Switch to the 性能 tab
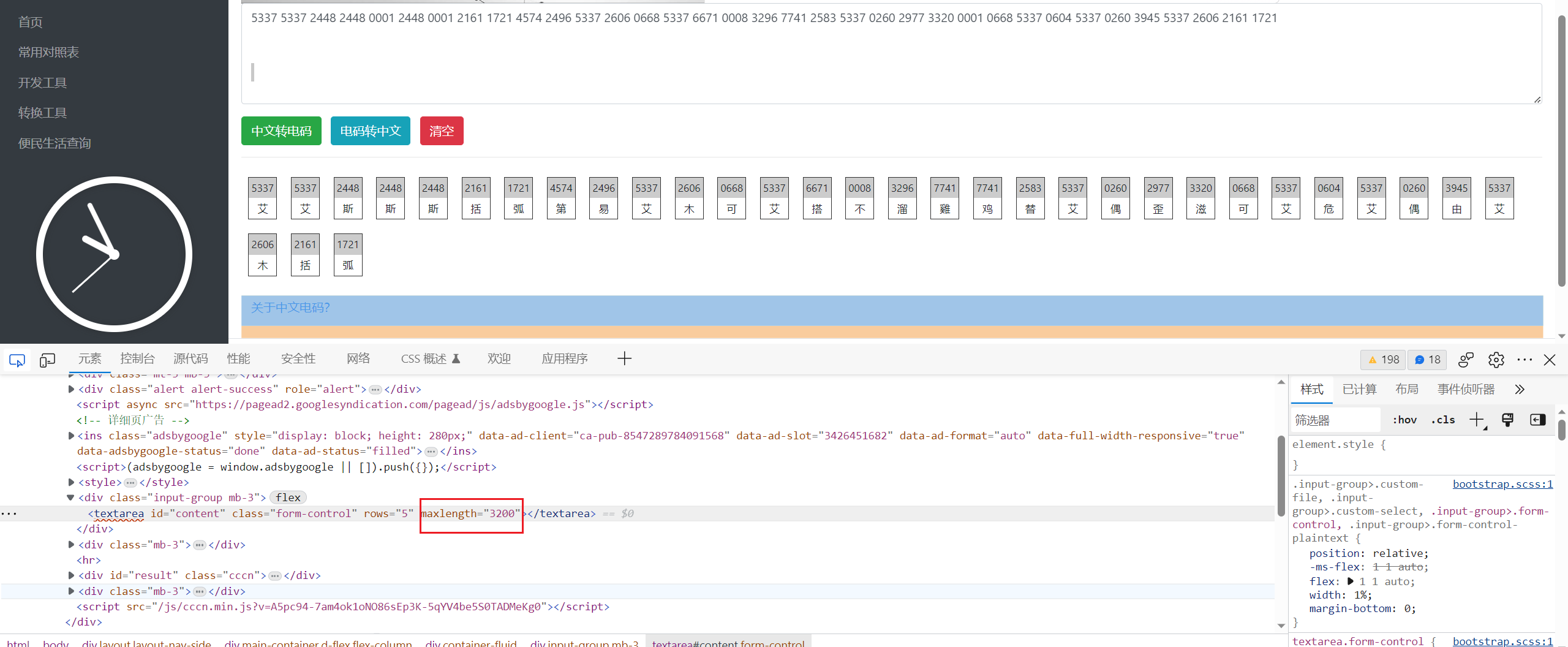Screen dimensions: 1568x647 pyautogui.click(x=238, y=359)
